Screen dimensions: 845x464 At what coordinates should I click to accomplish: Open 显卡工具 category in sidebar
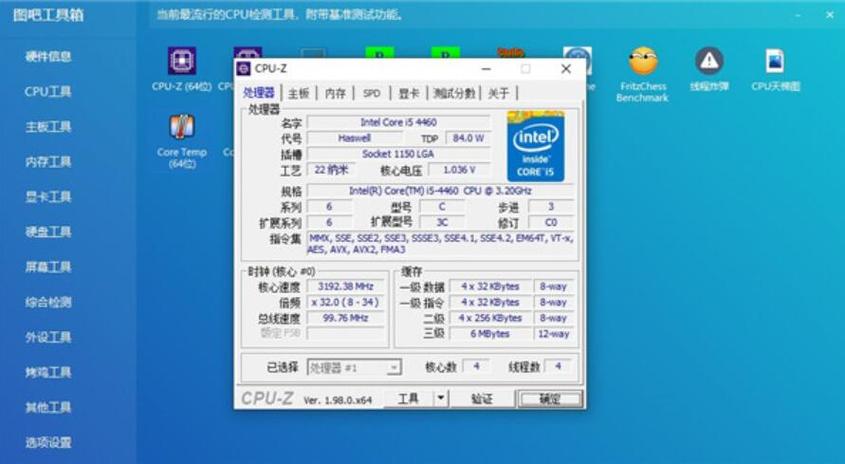[48, 197]
